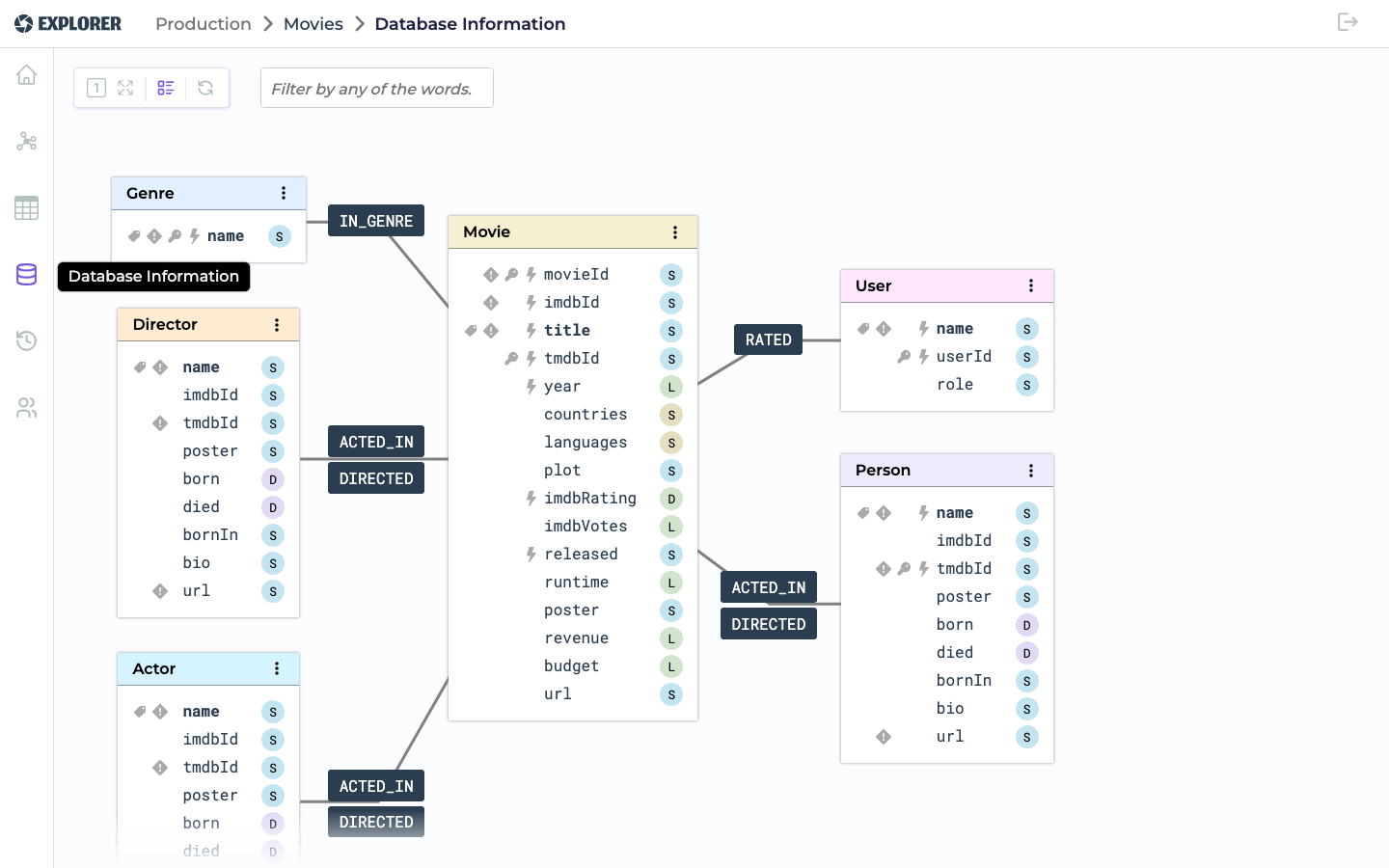Click the S type badge on Genre name
Viewport: 1389px width, 868px height.
pyautogui.click(x=280, y=236)
